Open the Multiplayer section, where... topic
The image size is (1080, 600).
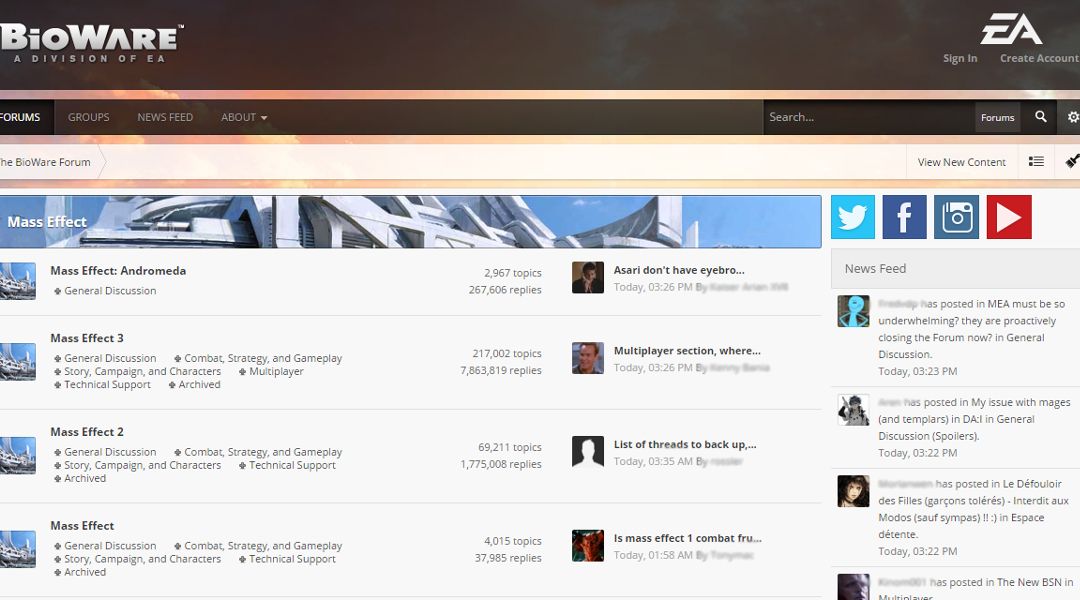687,351
